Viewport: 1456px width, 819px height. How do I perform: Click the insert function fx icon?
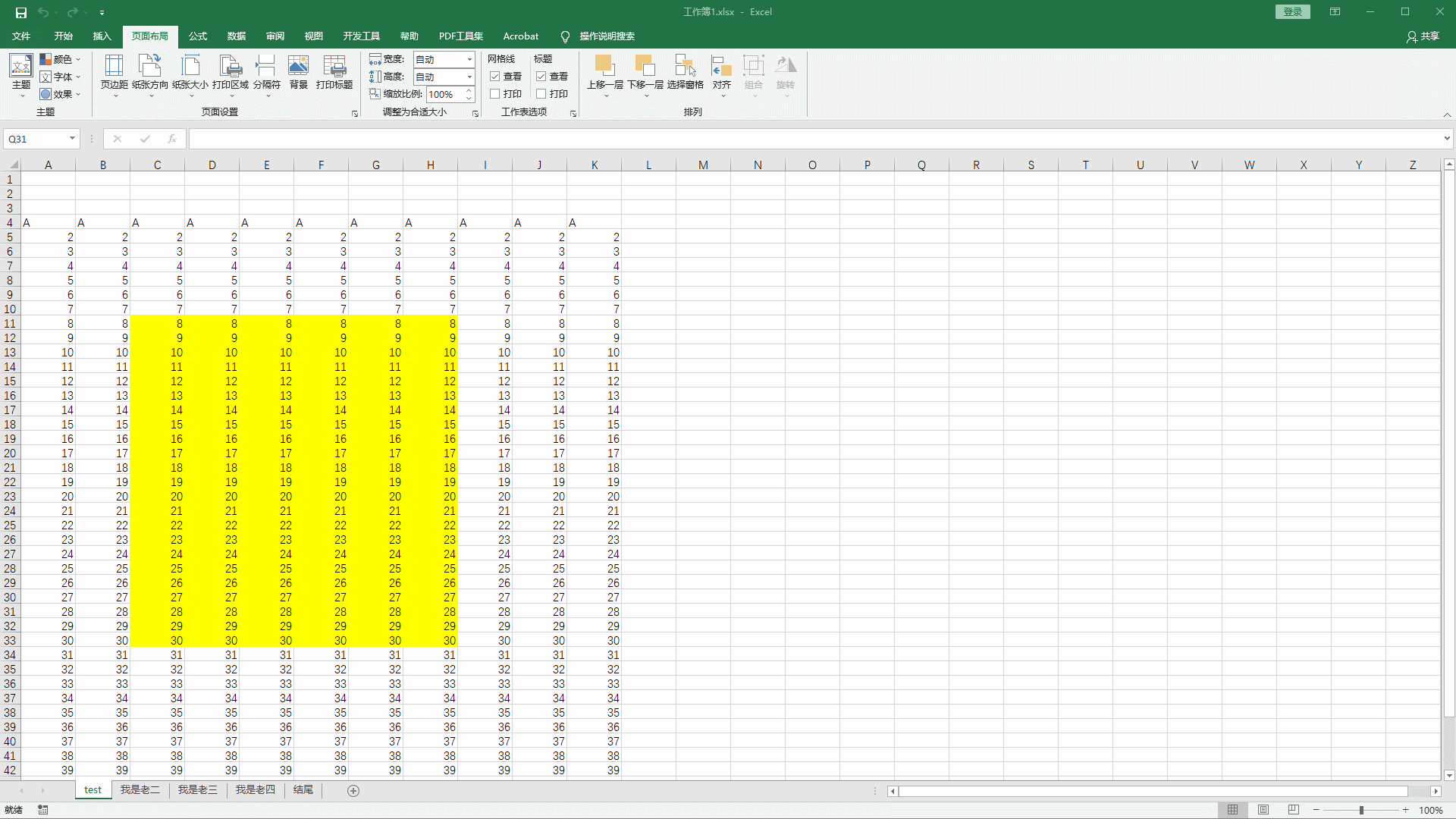172,139
